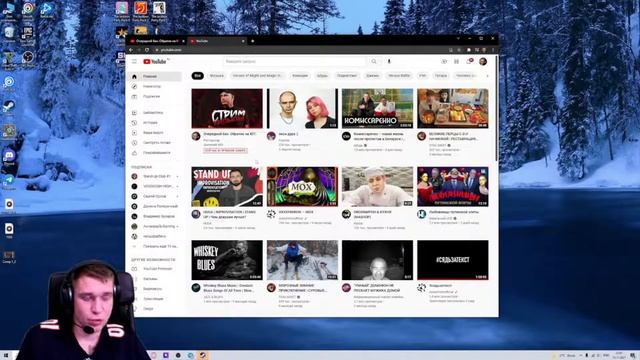Reload the page with browser refresh icon
The width and height of the screenshot is (640, 360).
pyautogui.click(x=147, y=50)
